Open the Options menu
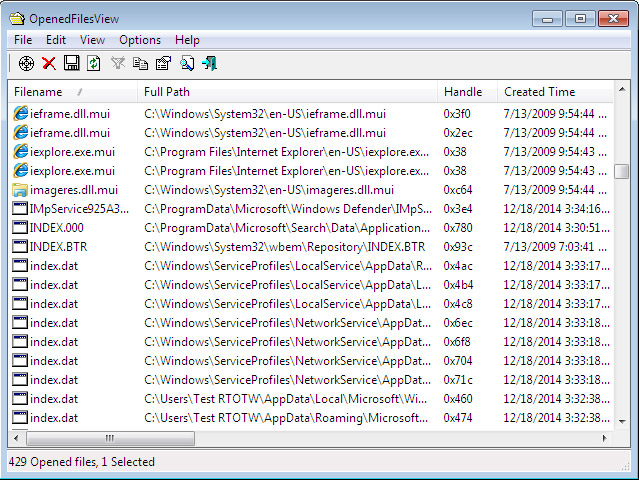This screenshot has height=480, width=639. tap(140, 40)
